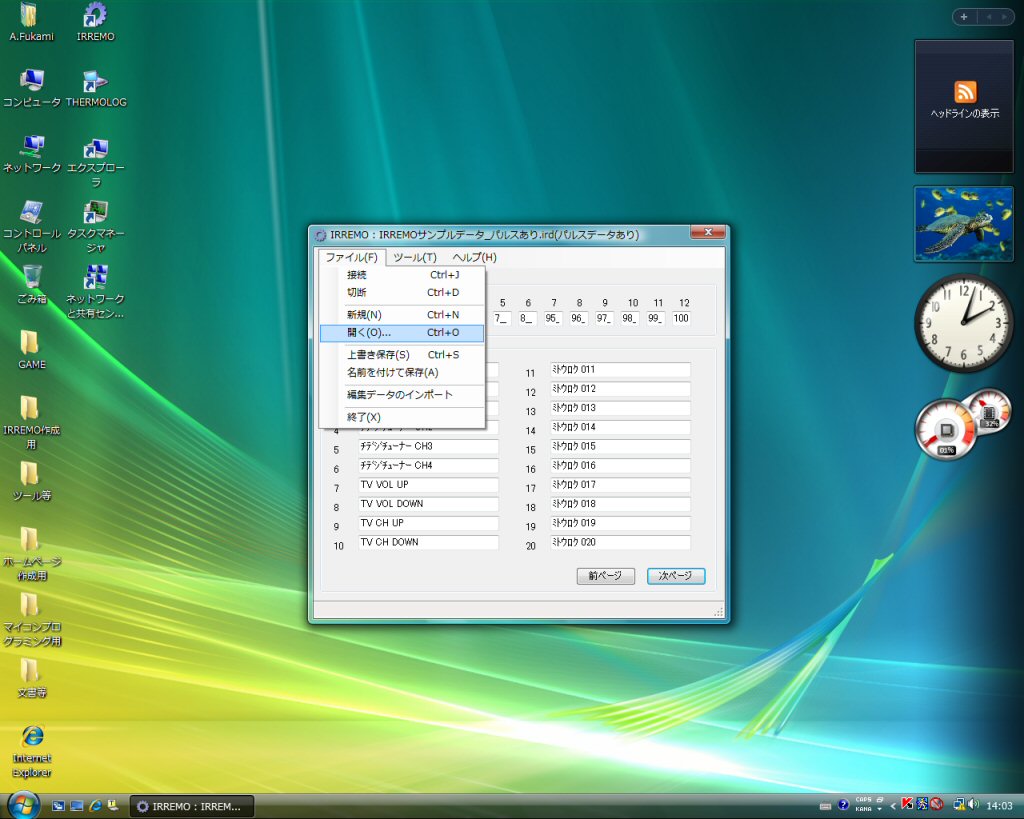Click the 98_ page box under column 10
Viewport: 1024px width, 819px height.
(630, 318)
